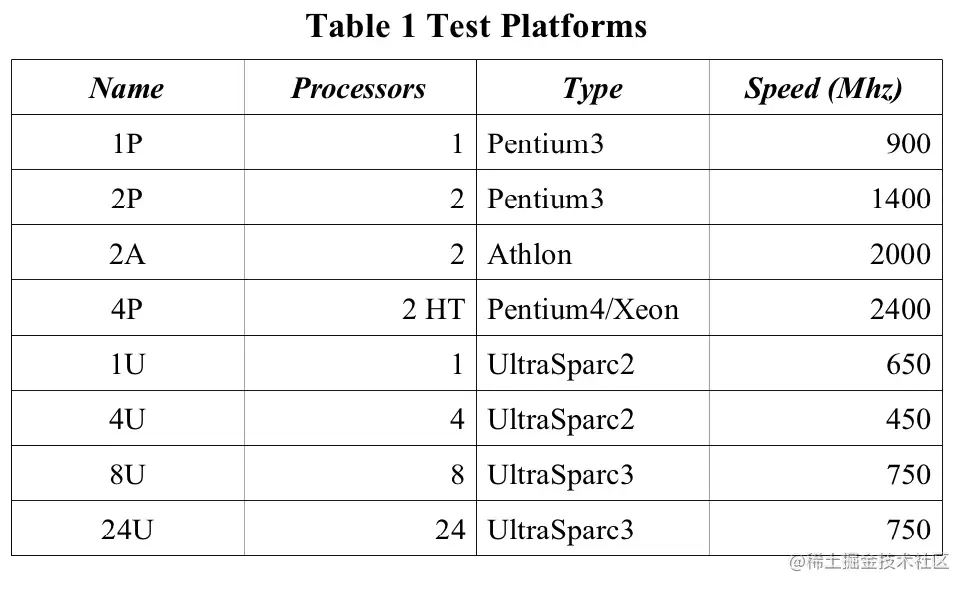Screen dimensions: 968x590
Task: Select the Name column header
Action: (x=127, y=88)
